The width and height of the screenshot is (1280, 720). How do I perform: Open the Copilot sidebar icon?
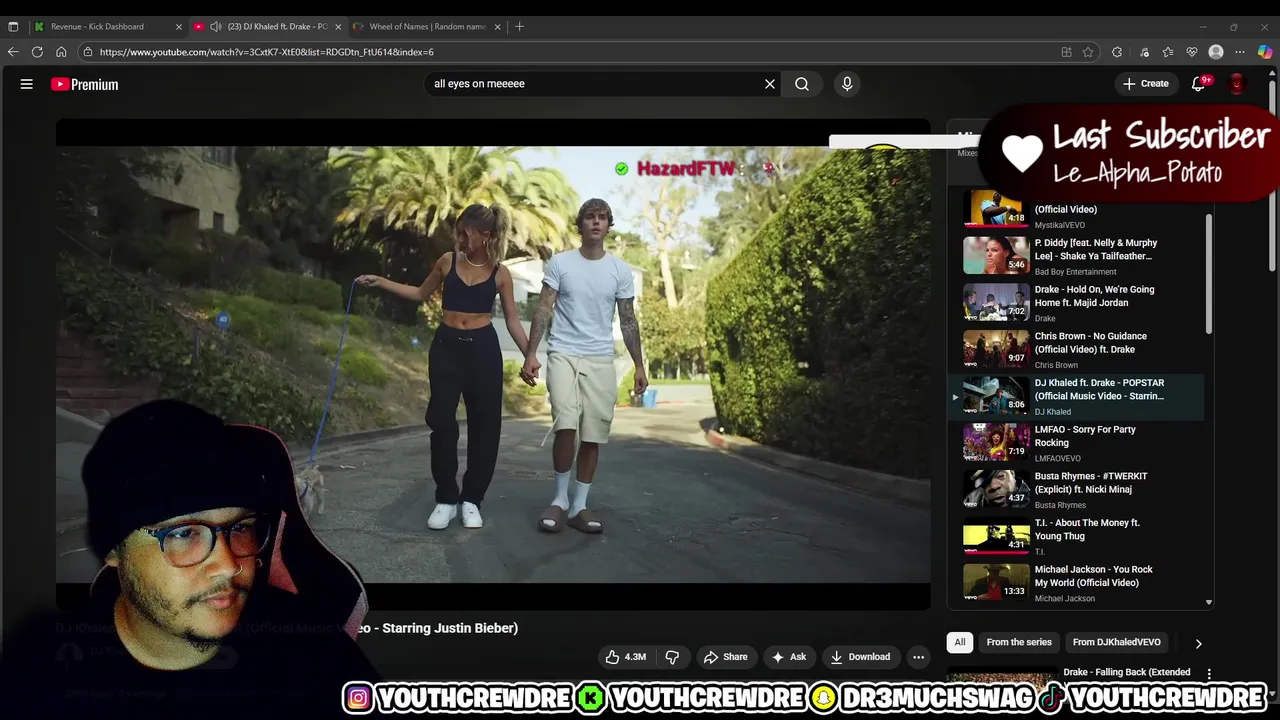pyautogui.click(x=1265, y=52)
